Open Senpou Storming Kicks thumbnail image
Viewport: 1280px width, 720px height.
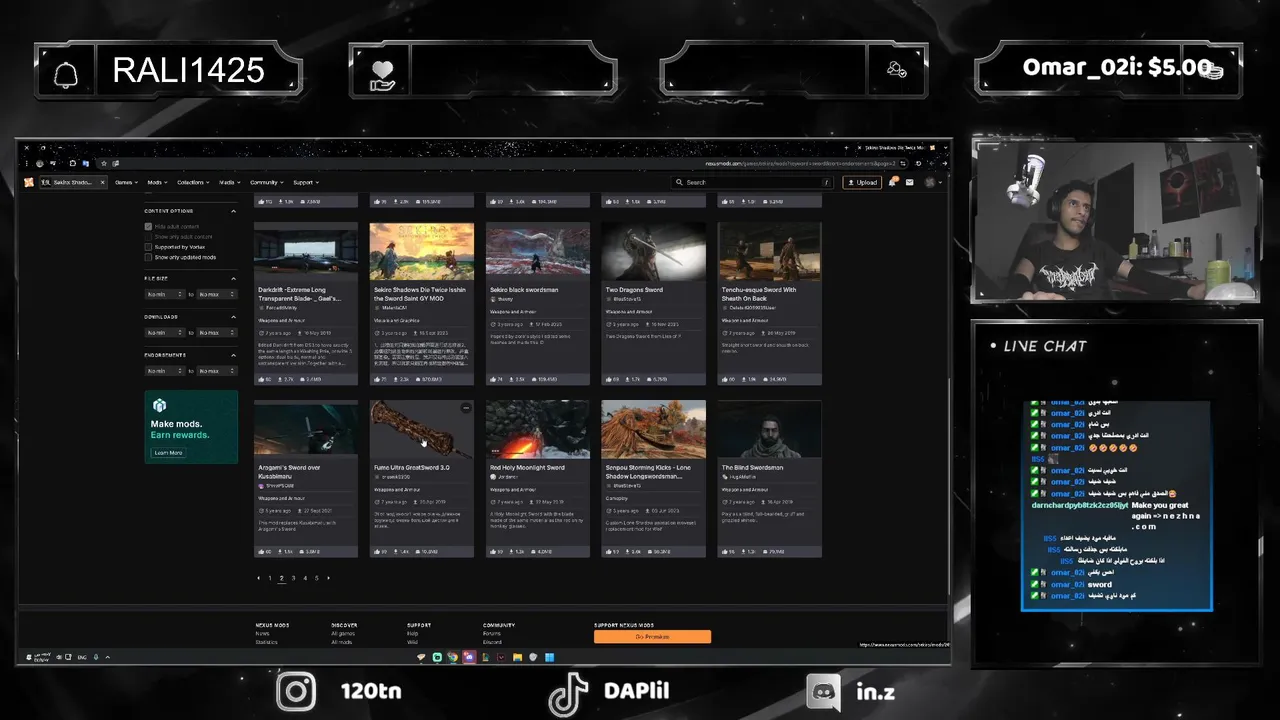654,430
